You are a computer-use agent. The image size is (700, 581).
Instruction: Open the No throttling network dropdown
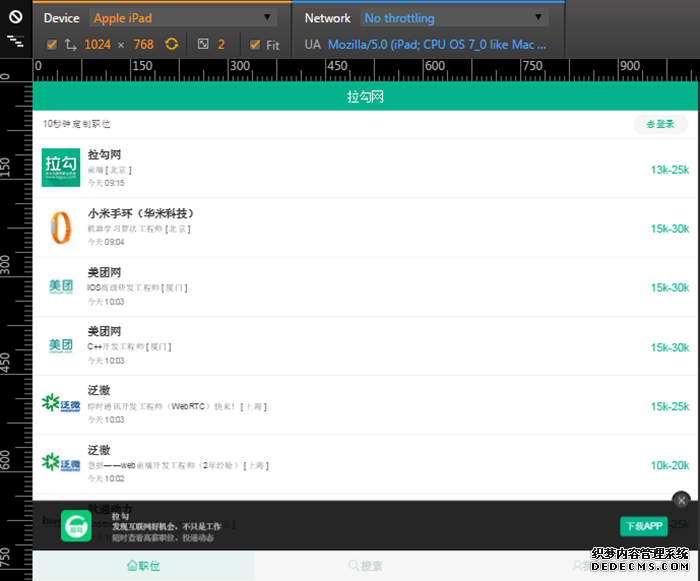click(454, 18)
